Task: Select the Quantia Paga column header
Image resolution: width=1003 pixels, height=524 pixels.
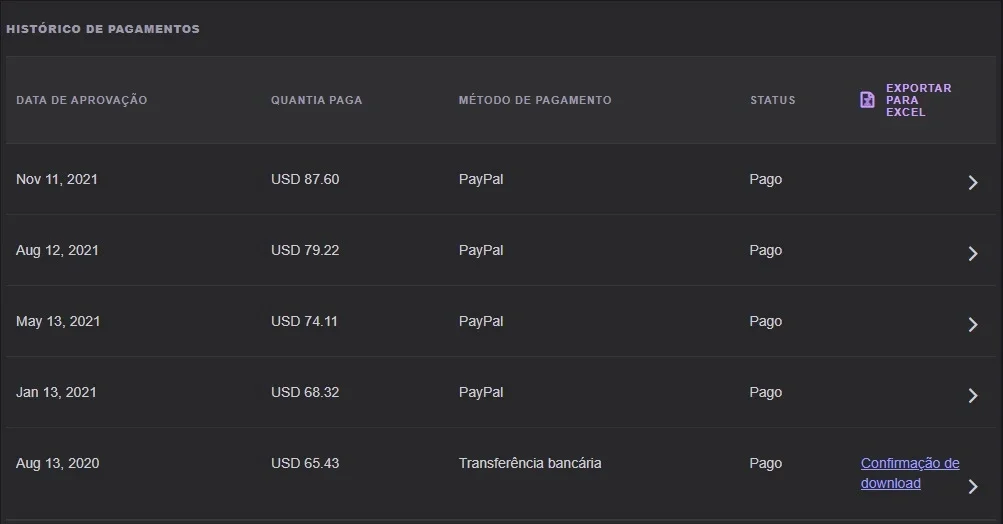Action: point(317,100)
